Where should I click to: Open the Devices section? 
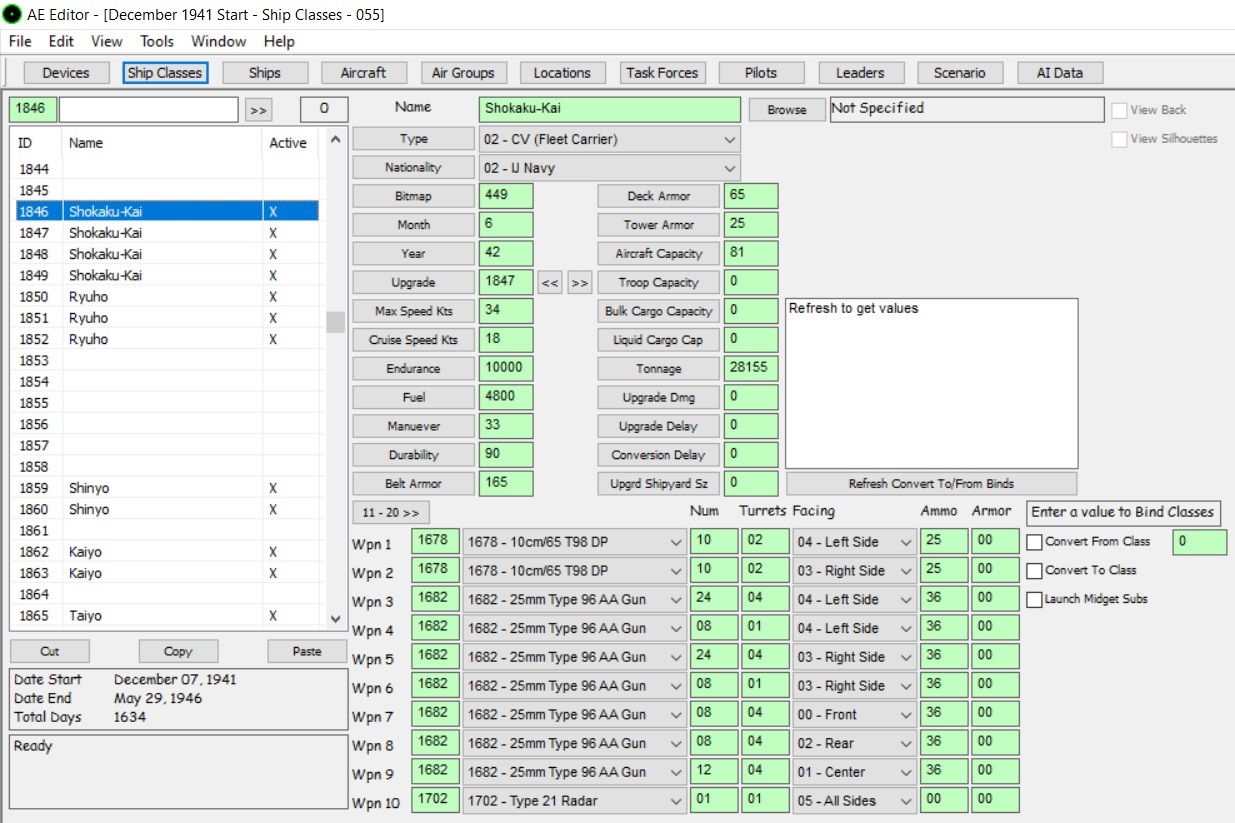pyautogui.click(x=65, y=73)
